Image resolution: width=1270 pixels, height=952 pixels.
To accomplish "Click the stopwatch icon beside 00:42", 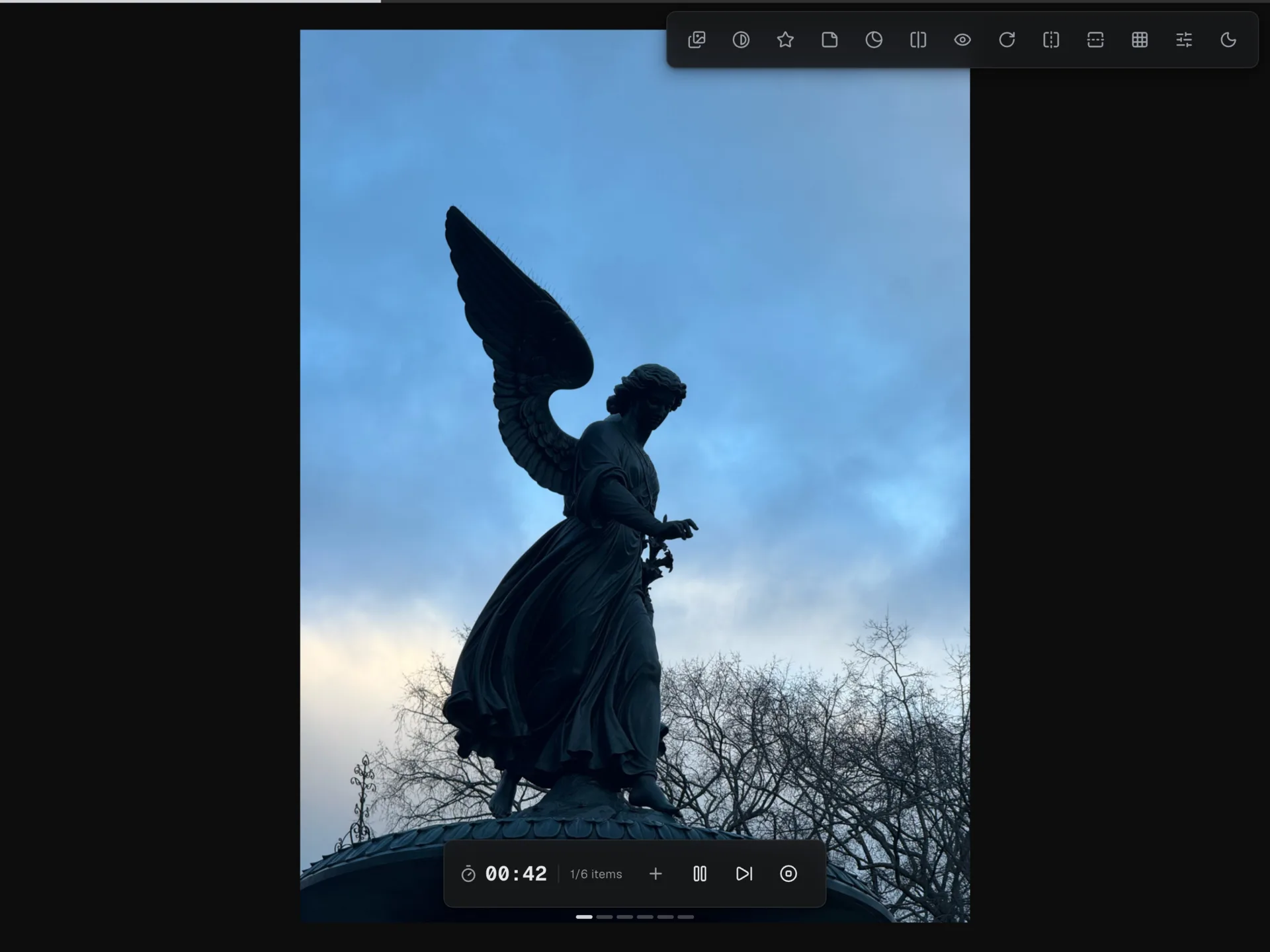I will pyautogui.click(x=468, y=874).
